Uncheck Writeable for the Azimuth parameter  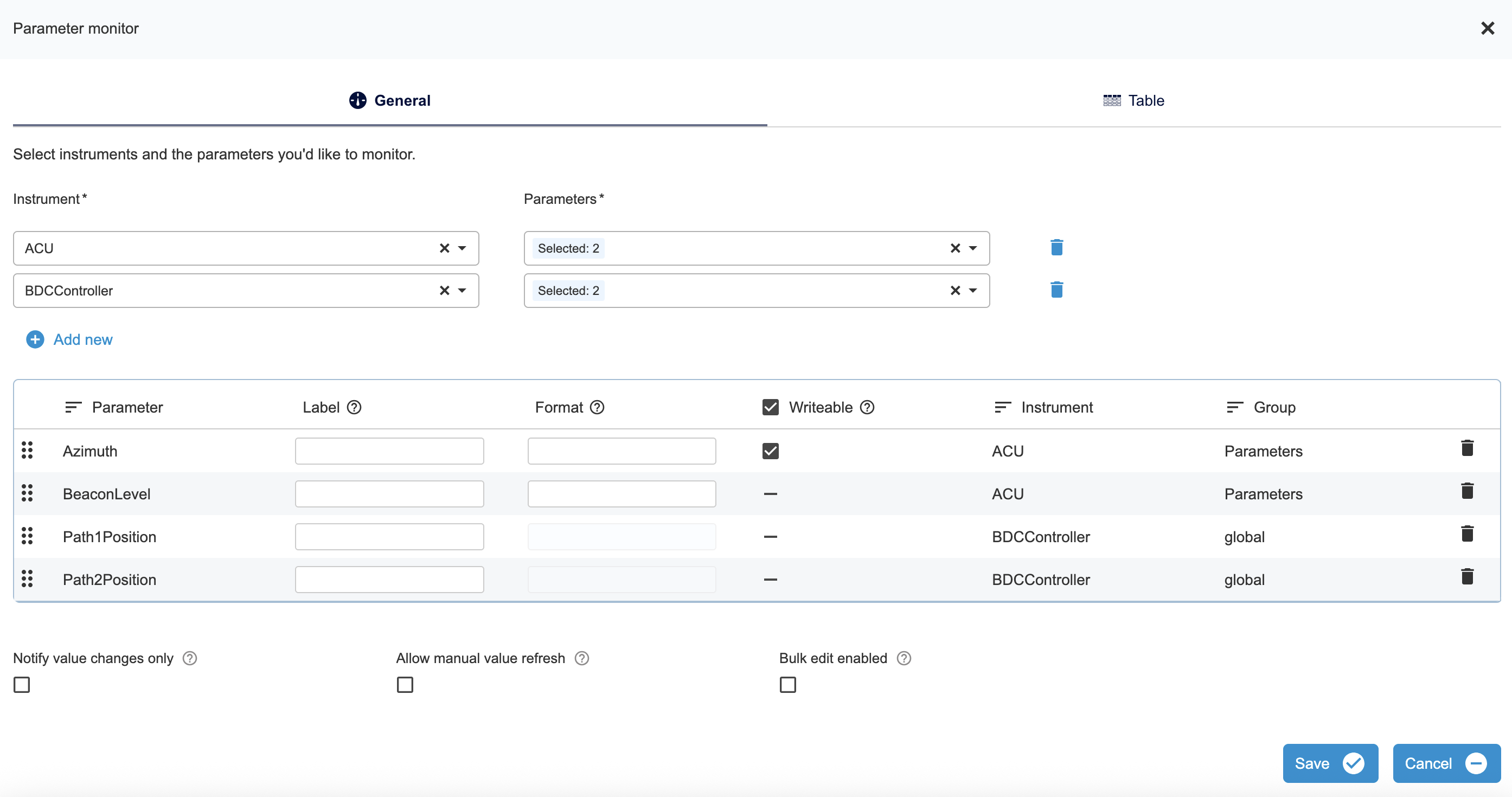coord(770,450)
